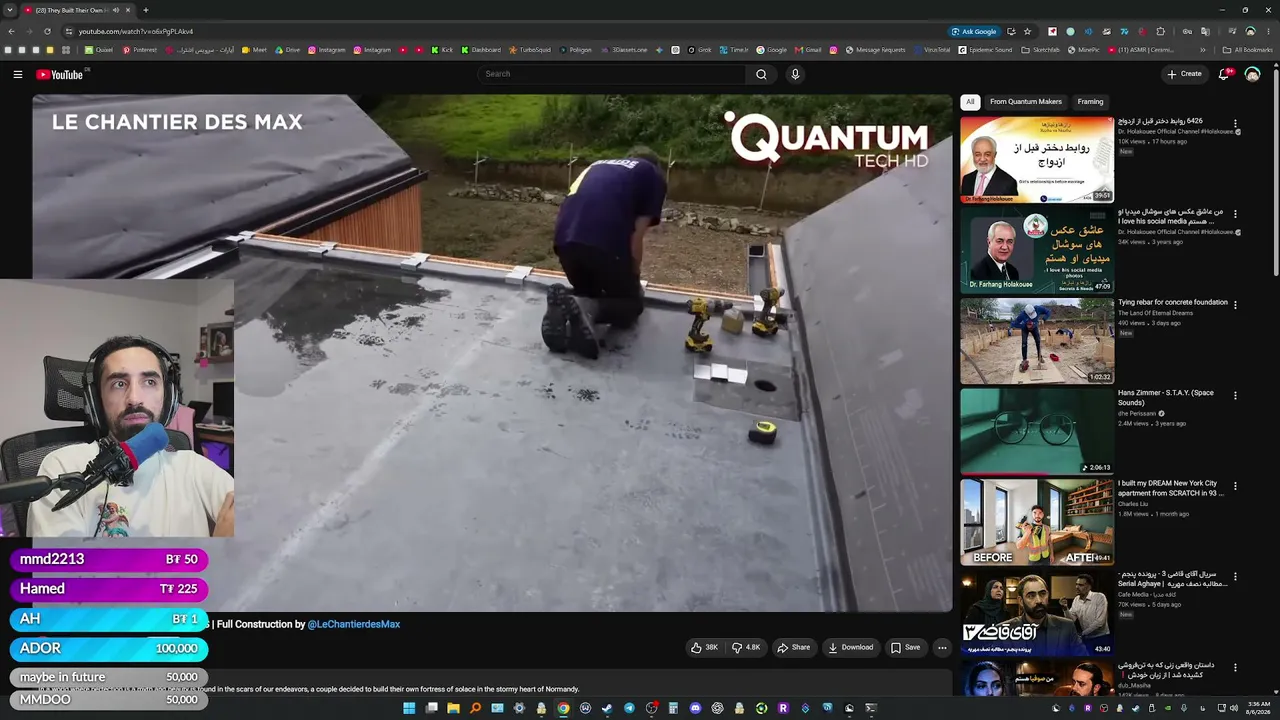Click the Download button
The image size is (1280, 720).
(850, 647)
